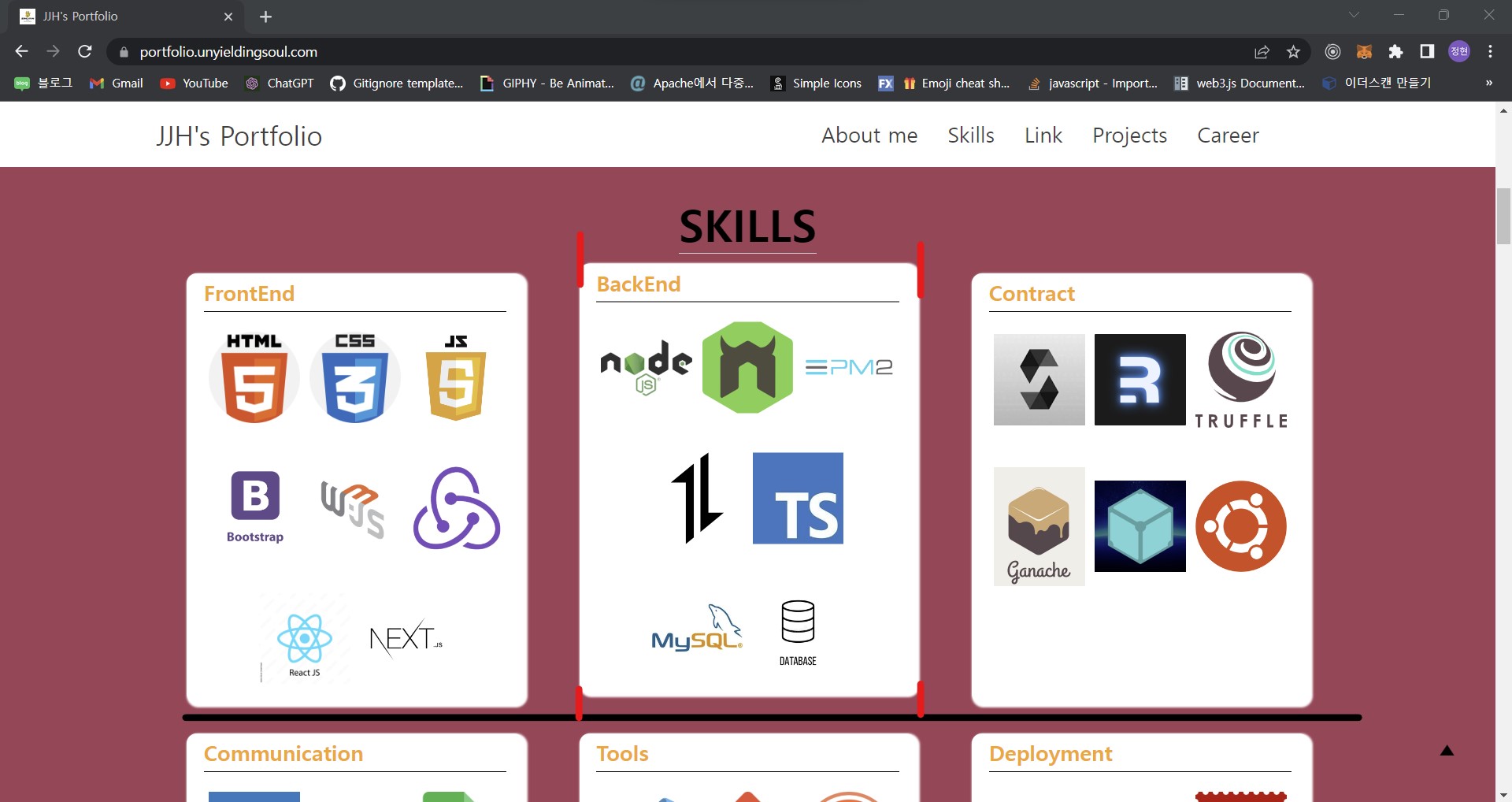Click the Ganache logo icon

[1039, 526]
